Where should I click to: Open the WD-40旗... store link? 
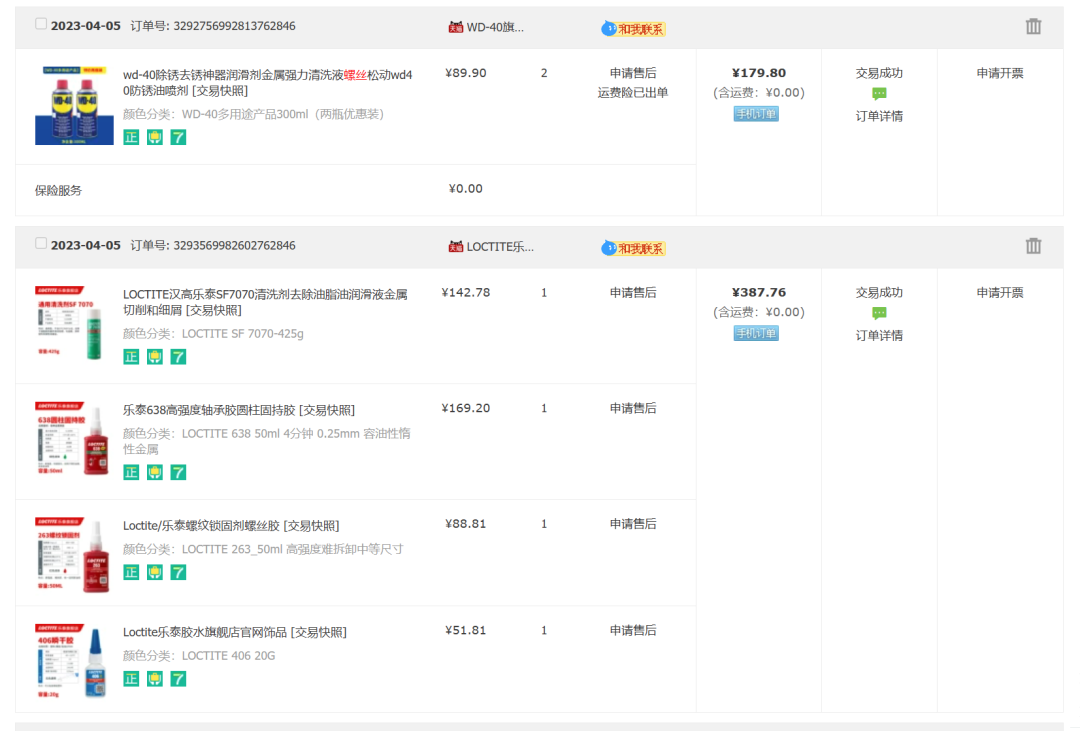coord(495,27)
